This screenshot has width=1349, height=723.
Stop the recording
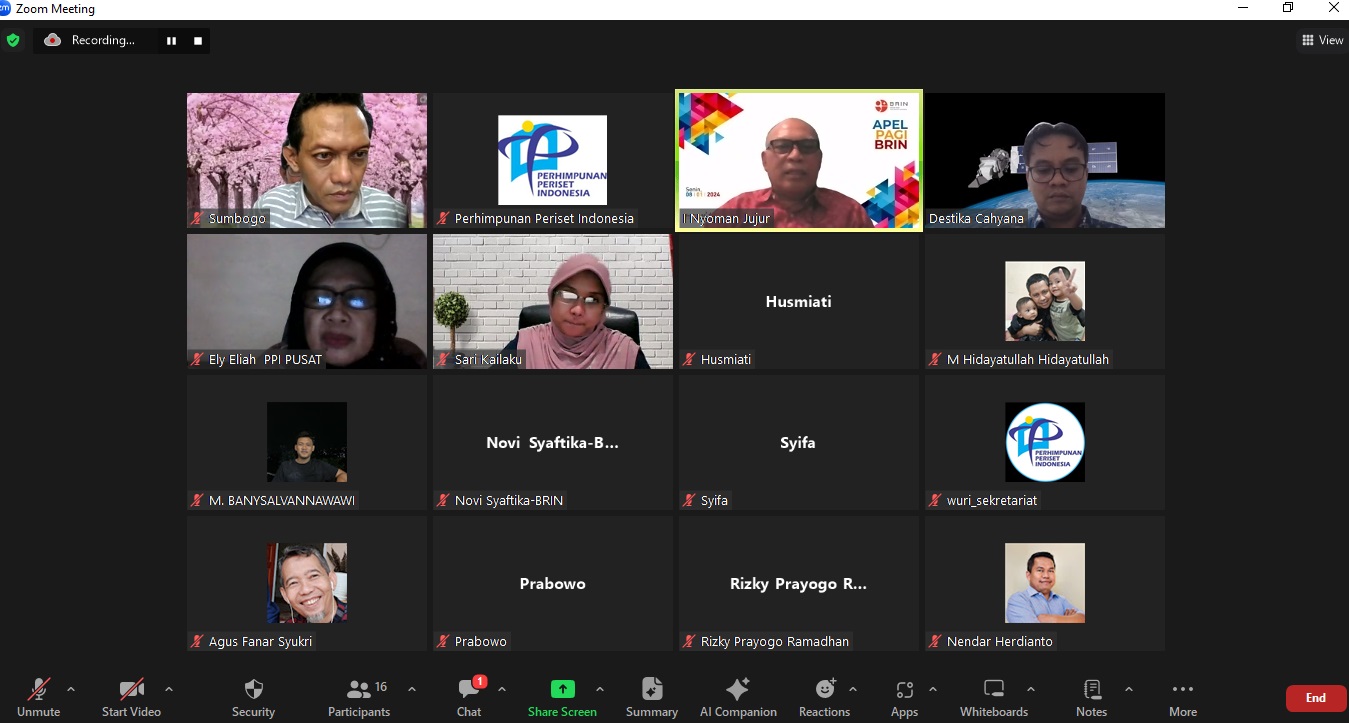(198, 40)
